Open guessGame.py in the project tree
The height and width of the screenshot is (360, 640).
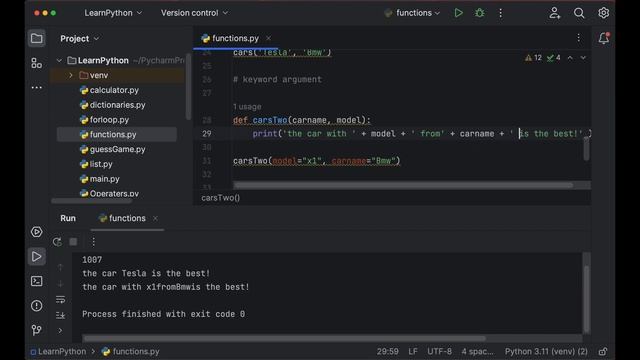(x=118, y=149)
